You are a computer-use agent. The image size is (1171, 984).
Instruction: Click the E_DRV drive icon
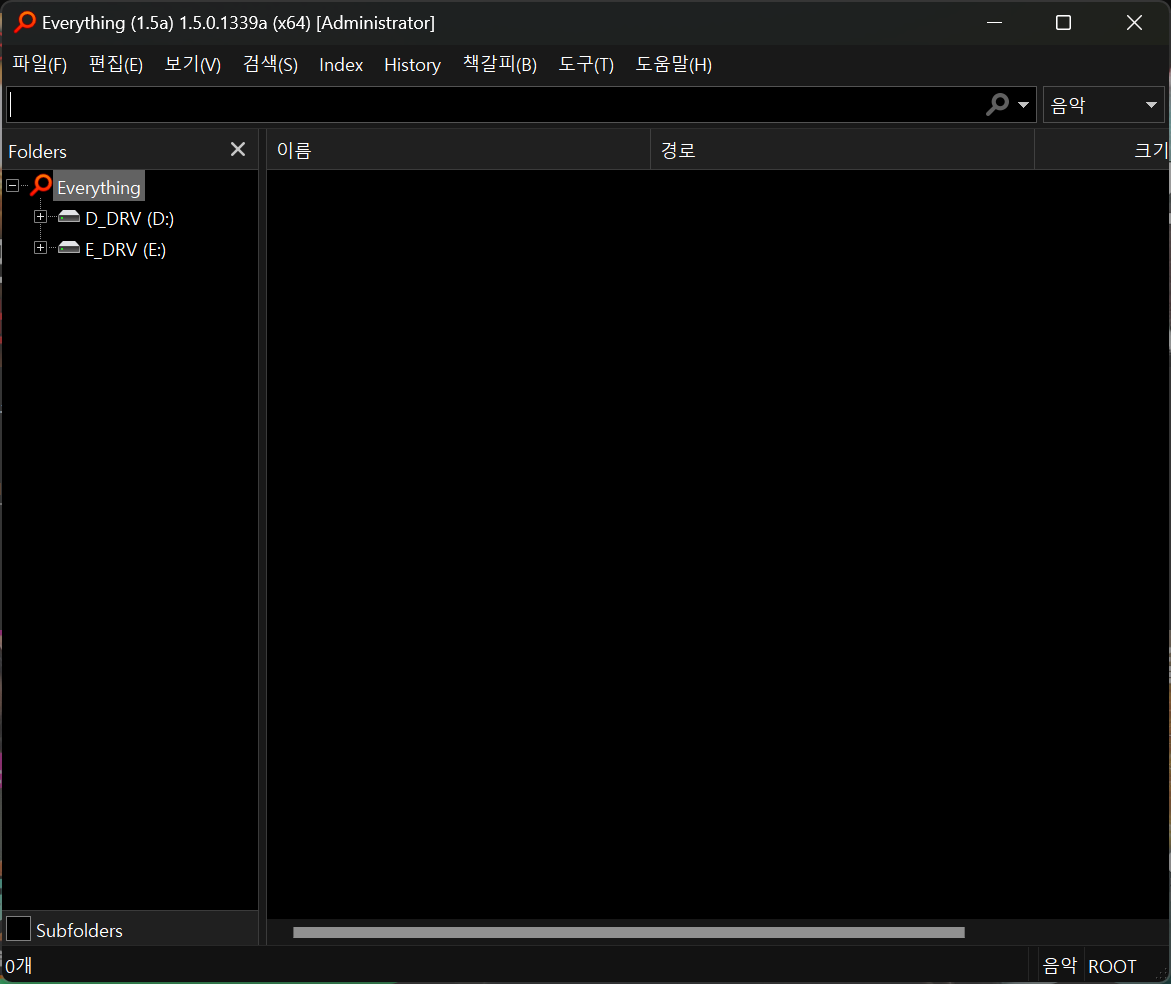point(69,248)
